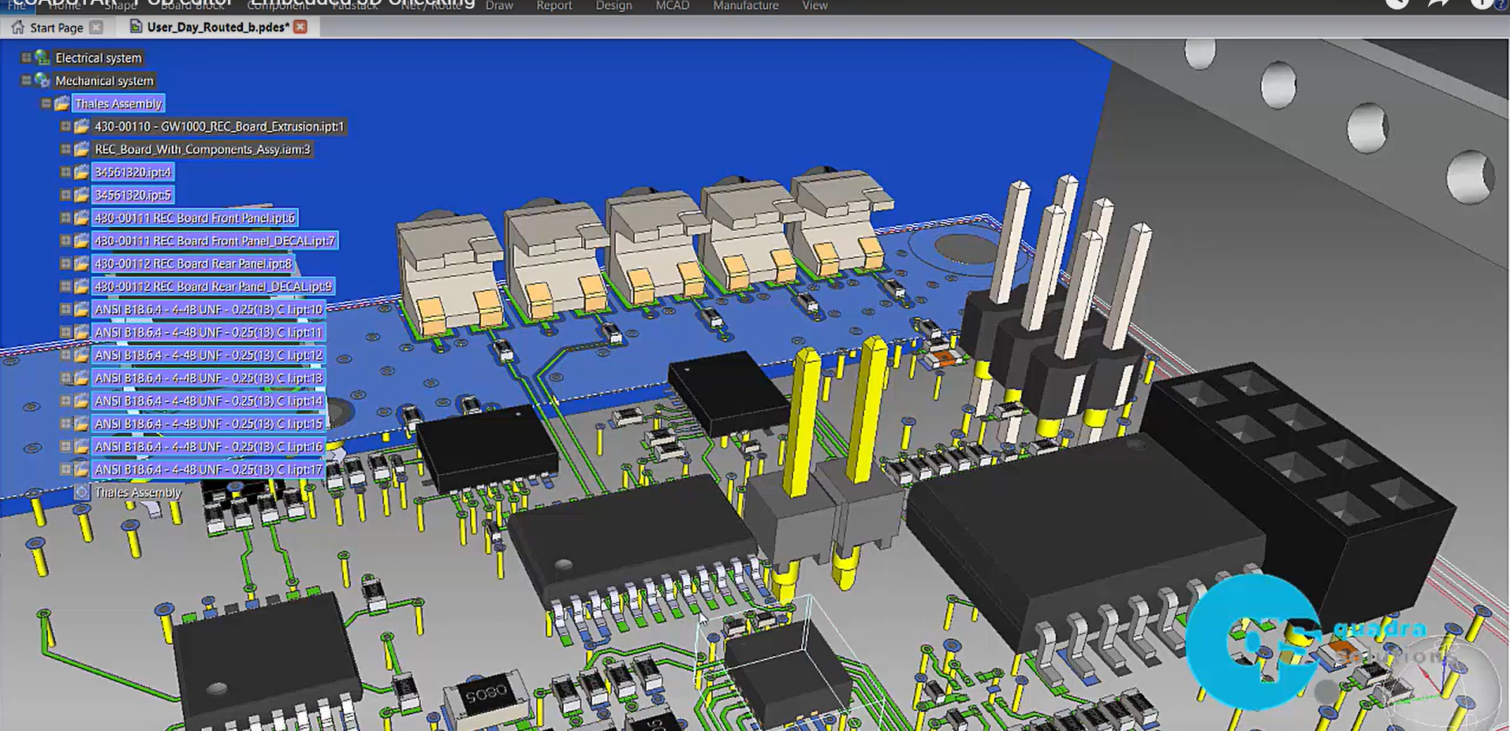Close the User_Day_Routed_b.pdes tab
Image resolution: width=1510 pixels, height=731 pixels.
300,27
